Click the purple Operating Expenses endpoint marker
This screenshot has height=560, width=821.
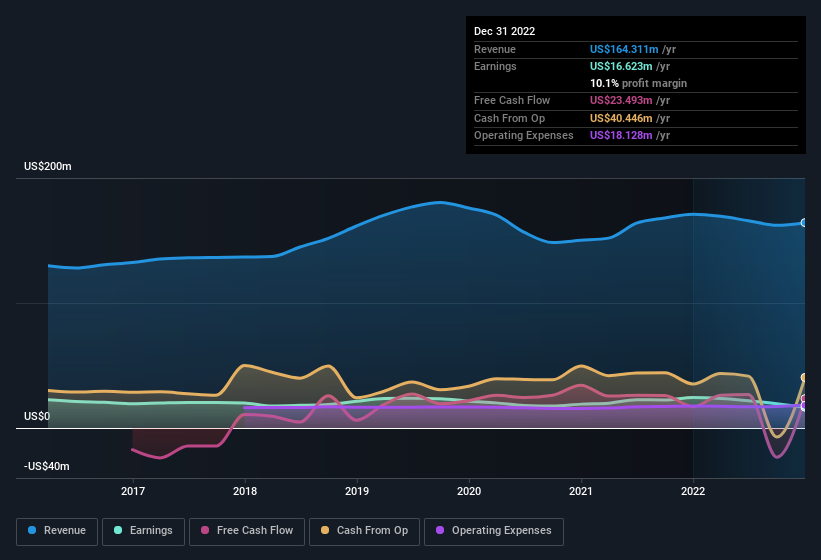coord(804,406)
